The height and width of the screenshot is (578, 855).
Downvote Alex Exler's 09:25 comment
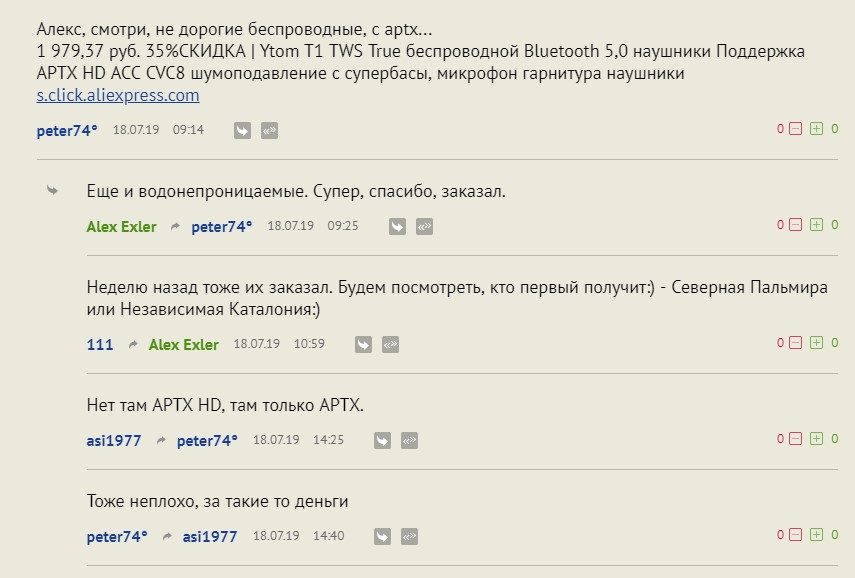pos(796,225)
